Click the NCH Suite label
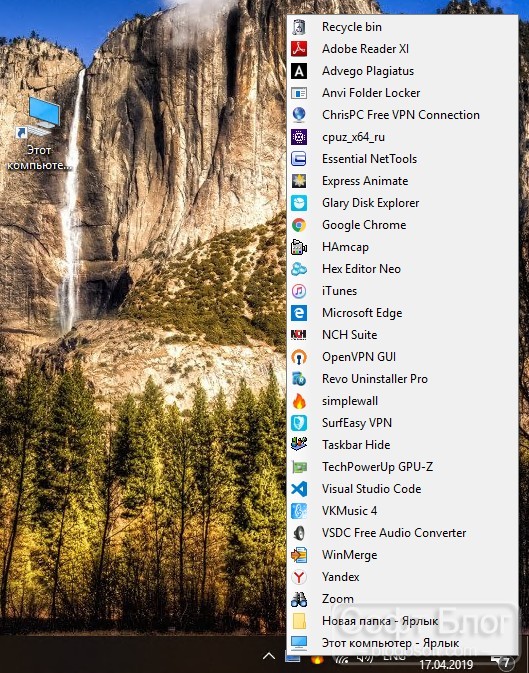This screenshot has width=529, height=673. point(350,335)
